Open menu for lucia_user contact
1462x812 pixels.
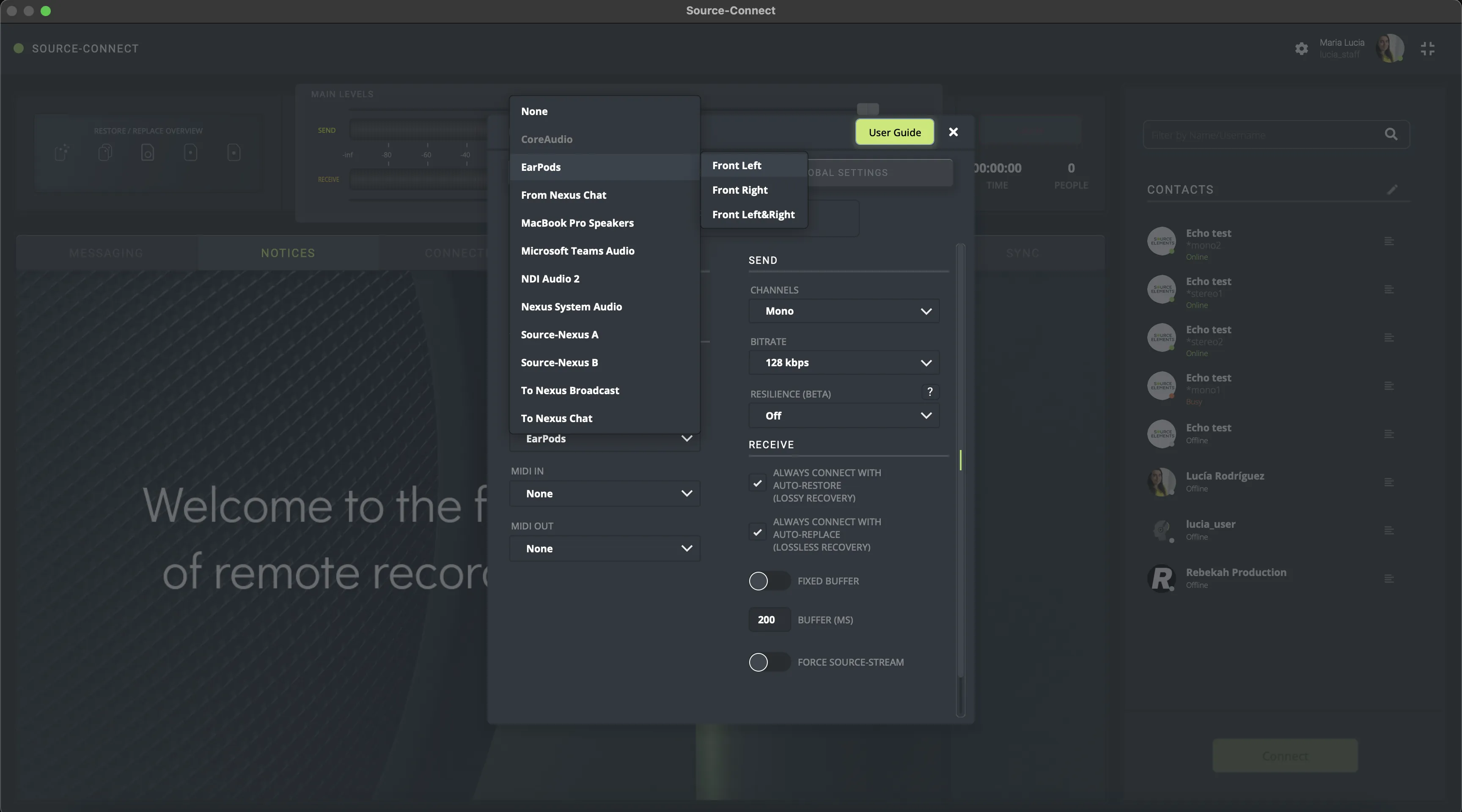point(1389,531)
